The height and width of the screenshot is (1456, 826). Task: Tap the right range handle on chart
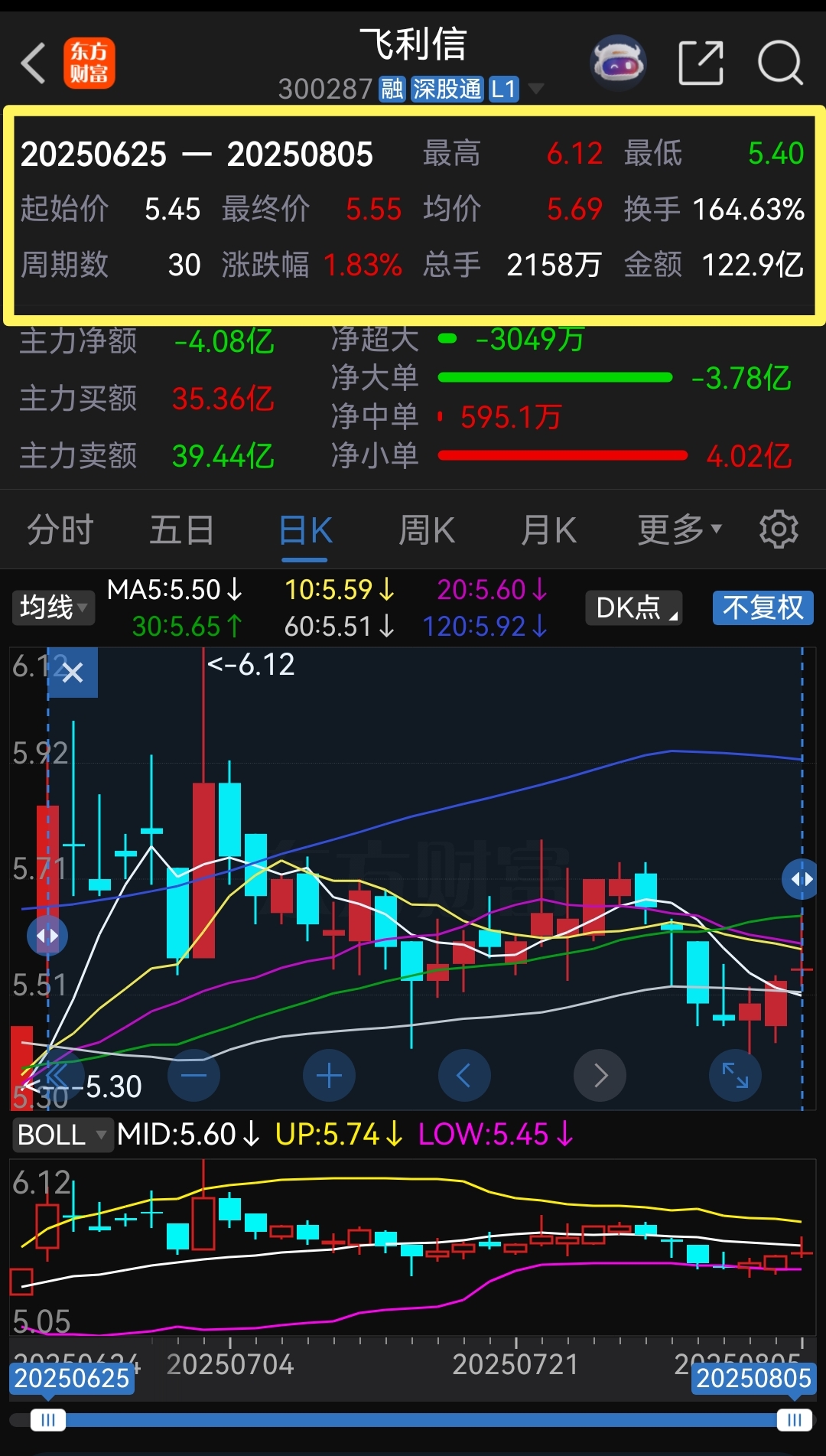click(x=802, y=878)
